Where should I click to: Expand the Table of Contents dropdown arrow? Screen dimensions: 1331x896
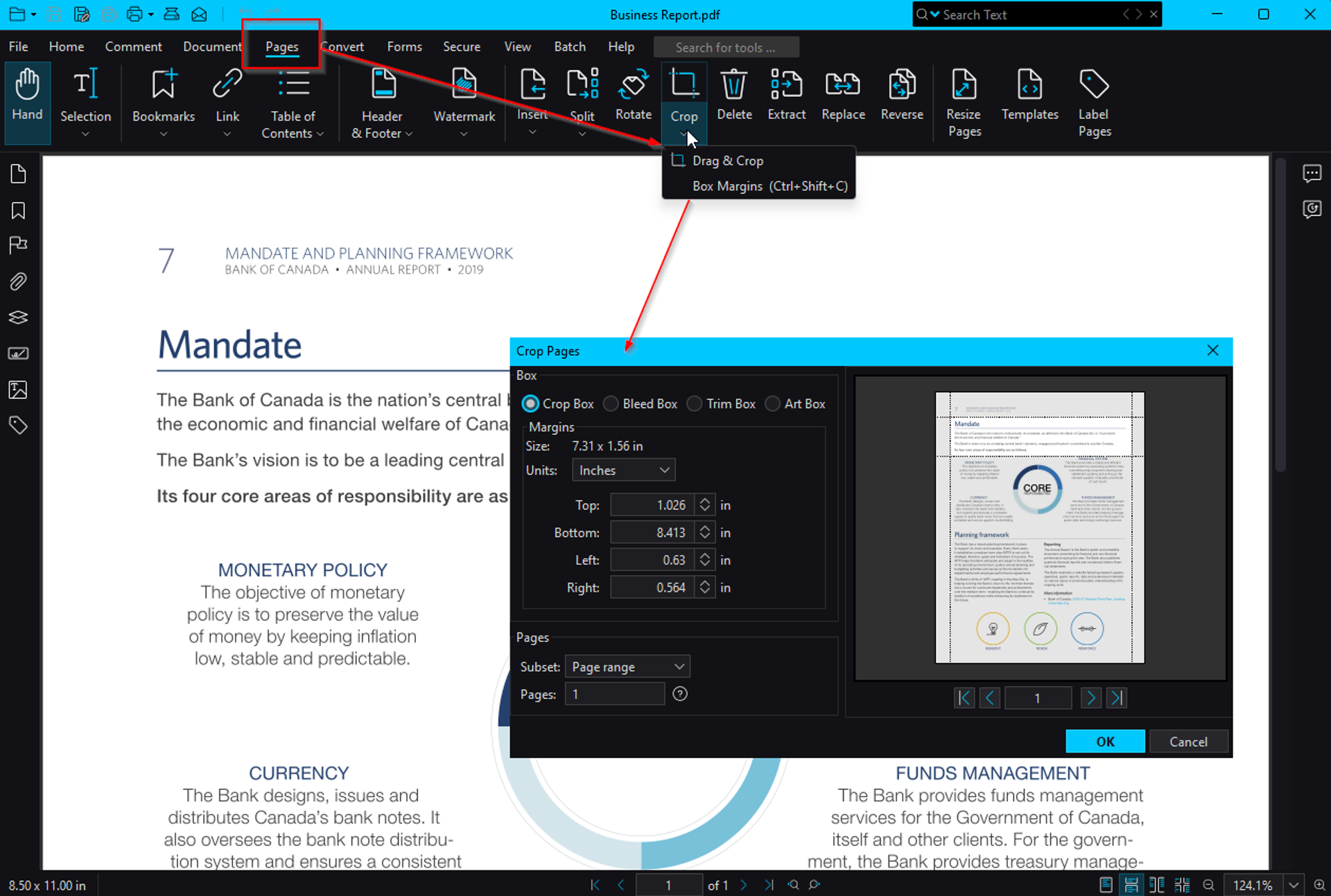tap(320, 134)
